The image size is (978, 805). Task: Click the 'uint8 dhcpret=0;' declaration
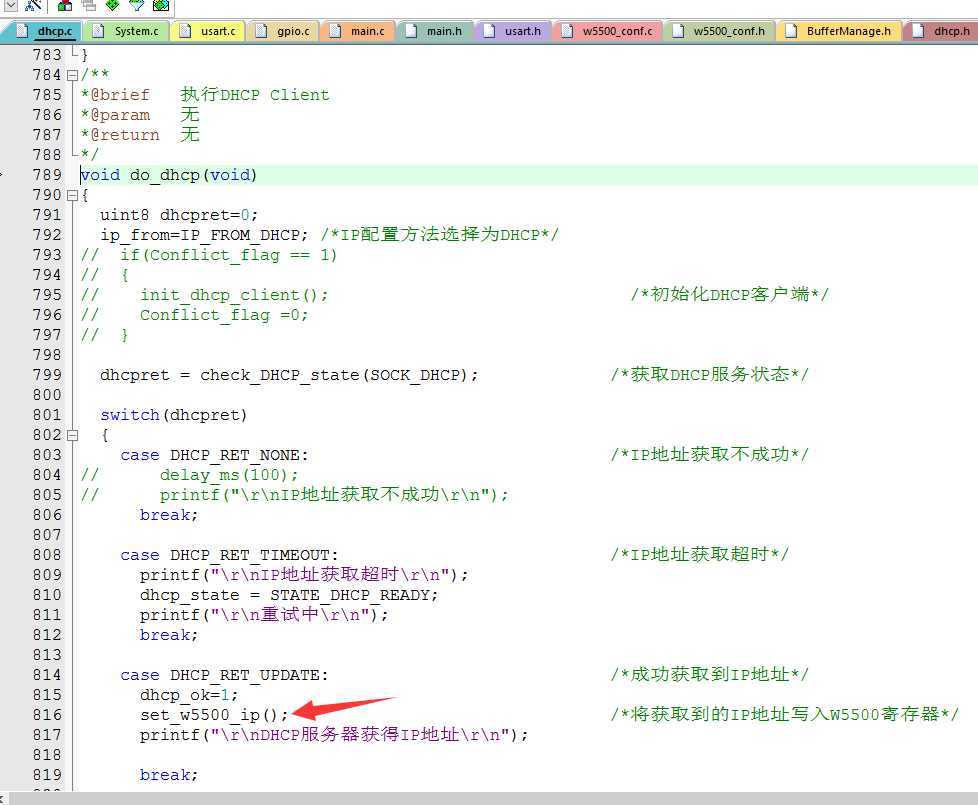[x=179, y=215]
